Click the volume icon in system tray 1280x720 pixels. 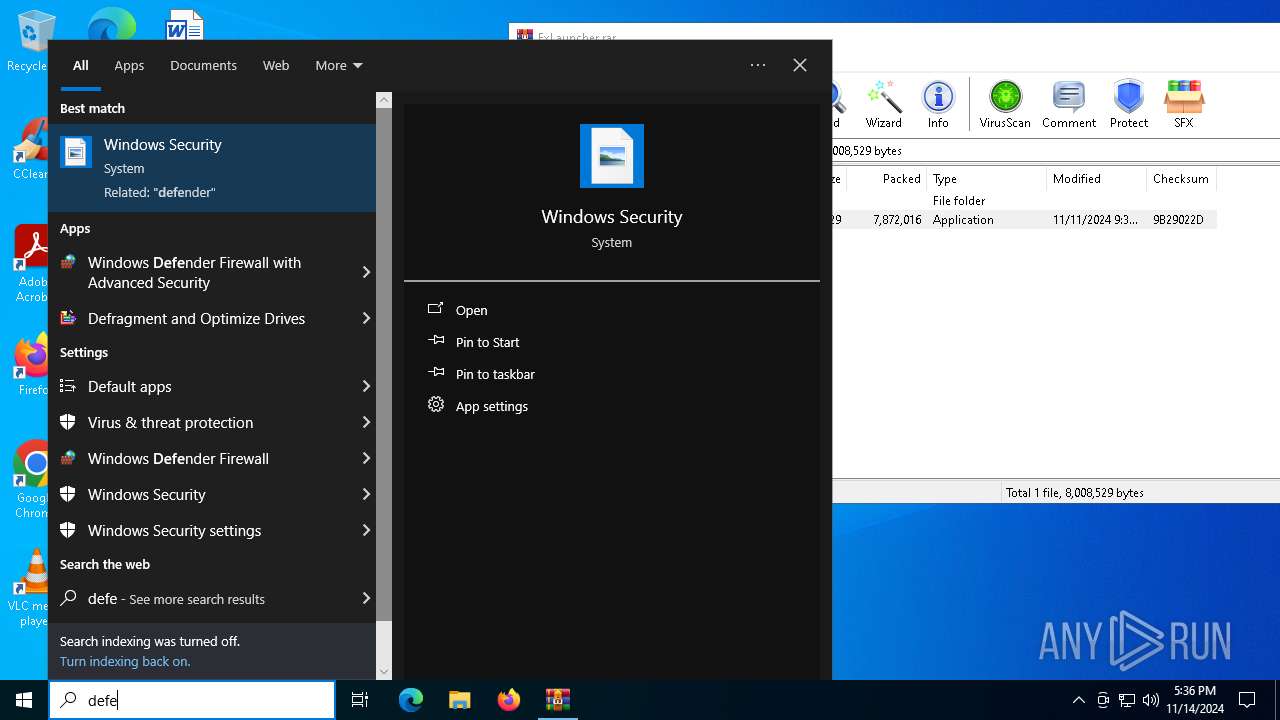click(x=1151, y=700)
